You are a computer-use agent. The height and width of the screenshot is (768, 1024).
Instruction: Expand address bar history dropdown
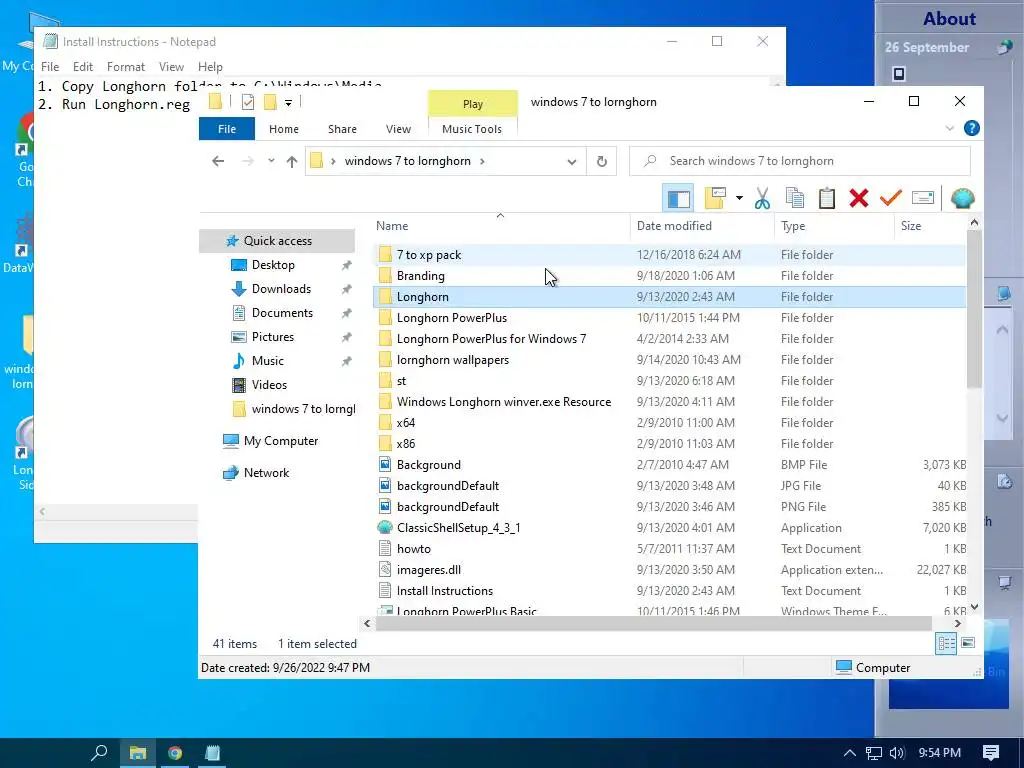[x=572, y=161]
